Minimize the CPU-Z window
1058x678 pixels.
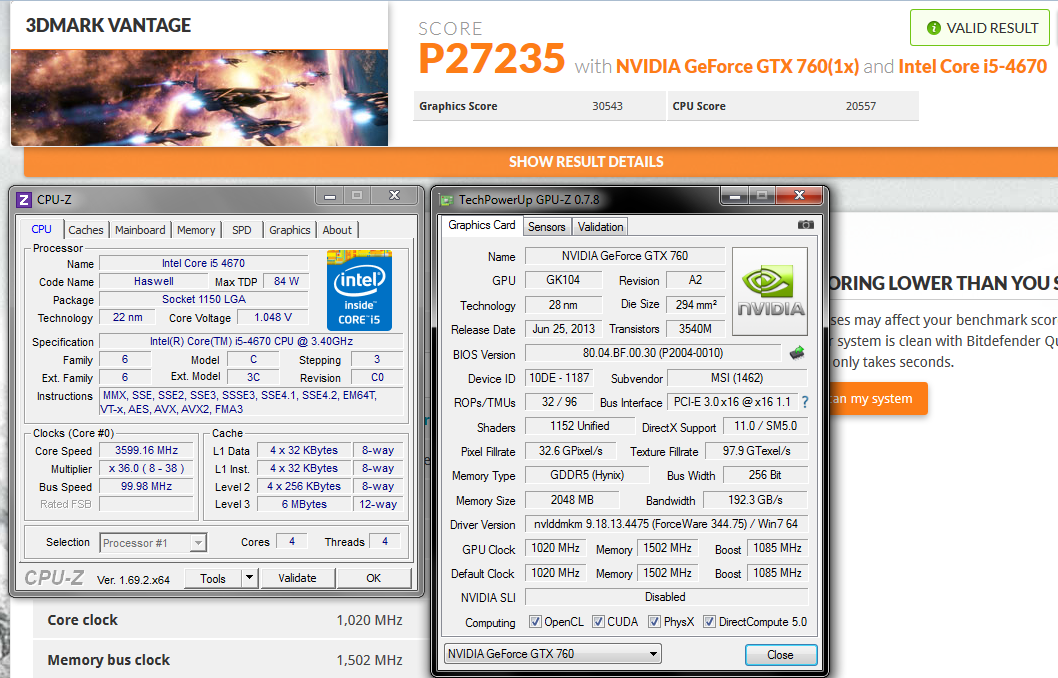[x=330, y=196]
